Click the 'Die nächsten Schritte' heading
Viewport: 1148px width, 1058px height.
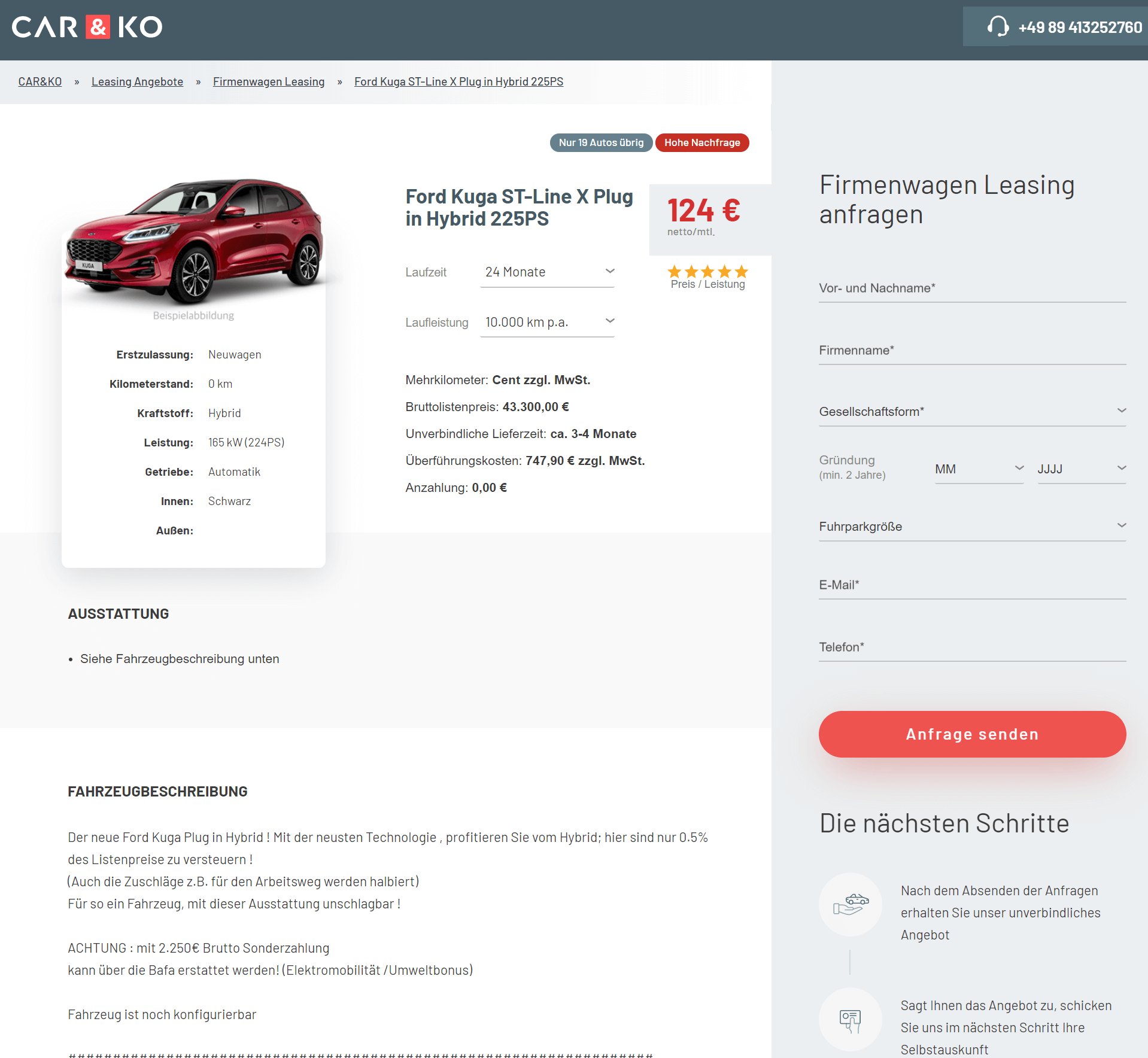(944, 823)
